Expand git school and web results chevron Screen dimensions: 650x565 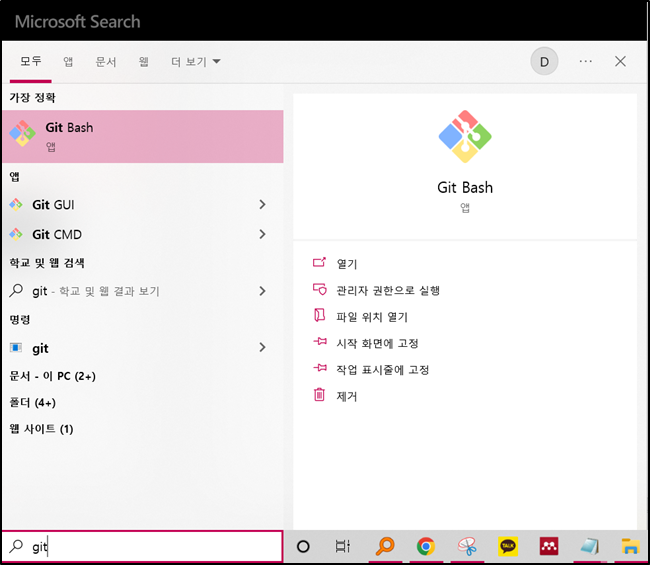[x=262, y=291]
